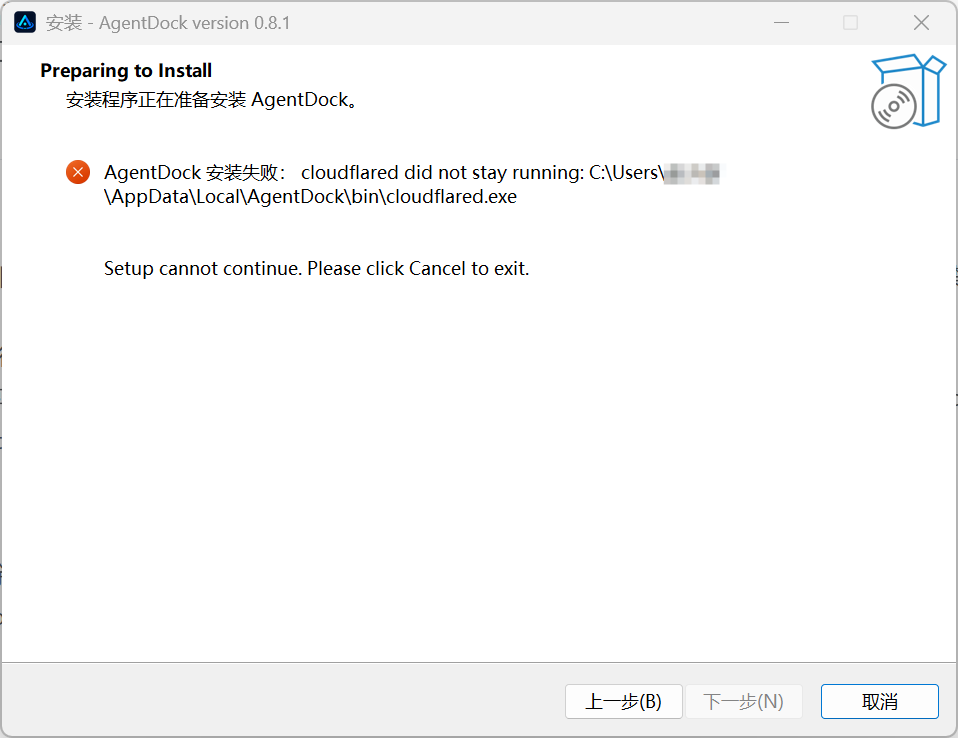Click the 取消 button to exit setup

[x=879, y=701]
